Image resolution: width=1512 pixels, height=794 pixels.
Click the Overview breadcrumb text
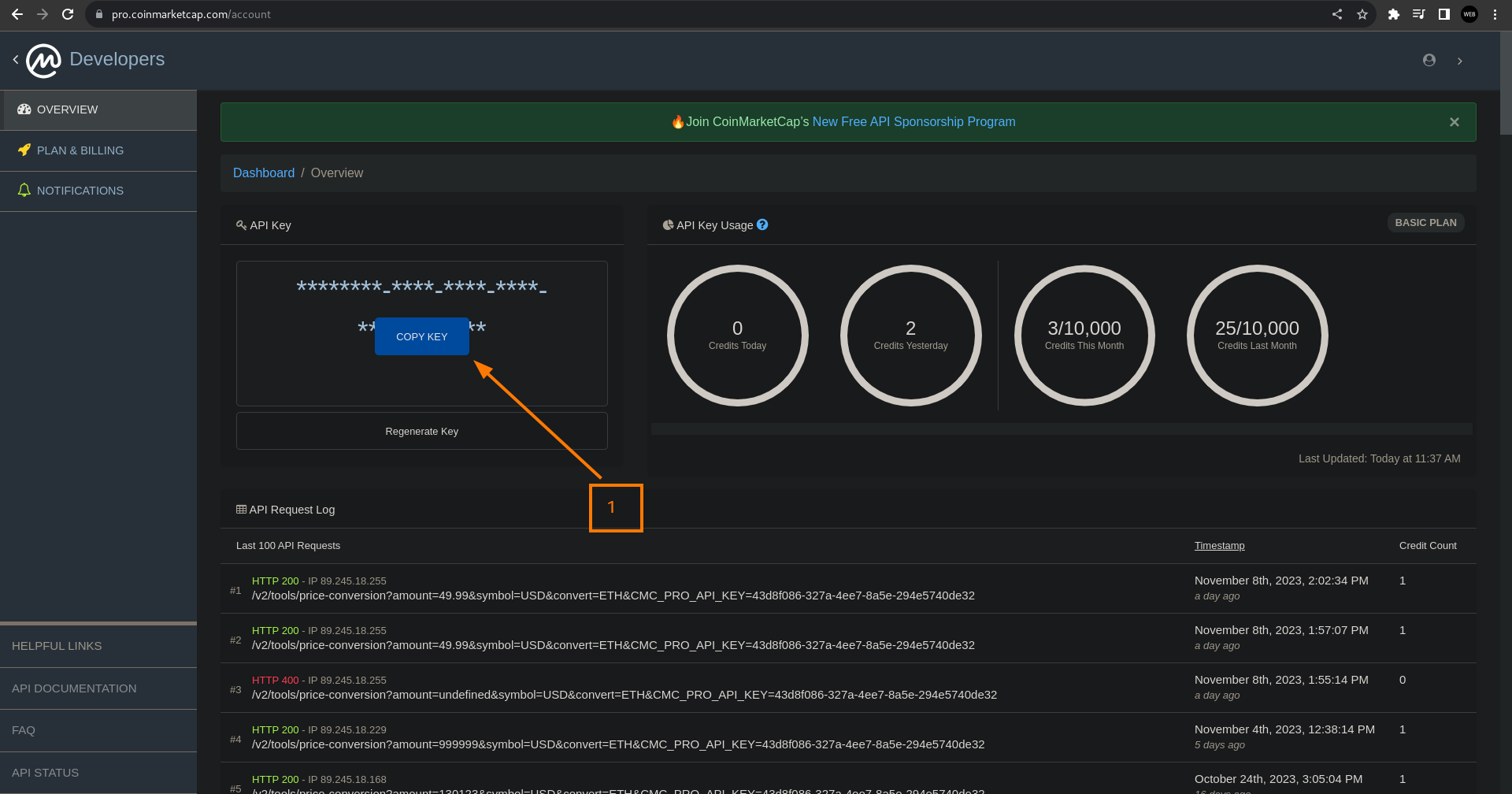point(337,173)
